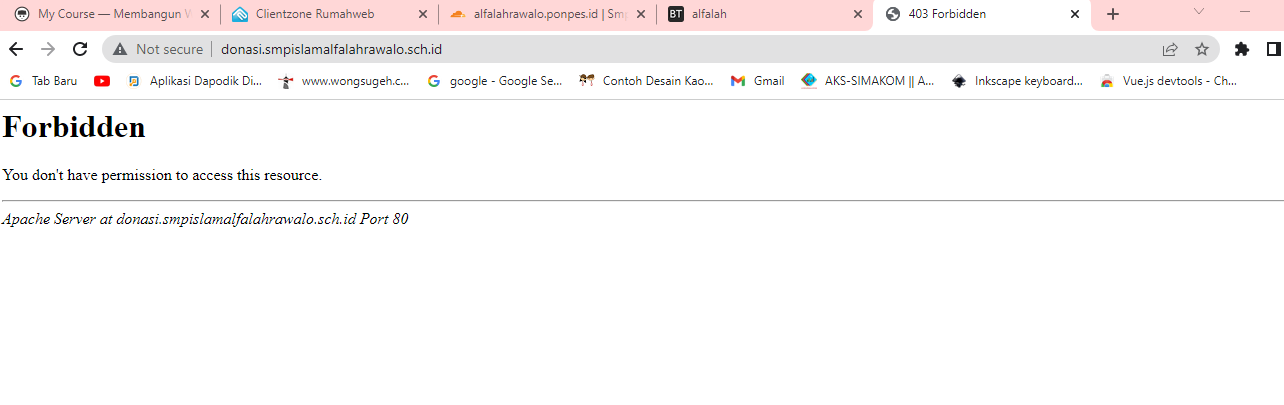Open Vue.js devtools bookmark
Viewport: 1284px width, 405px height.
(x=1169, y=81)
